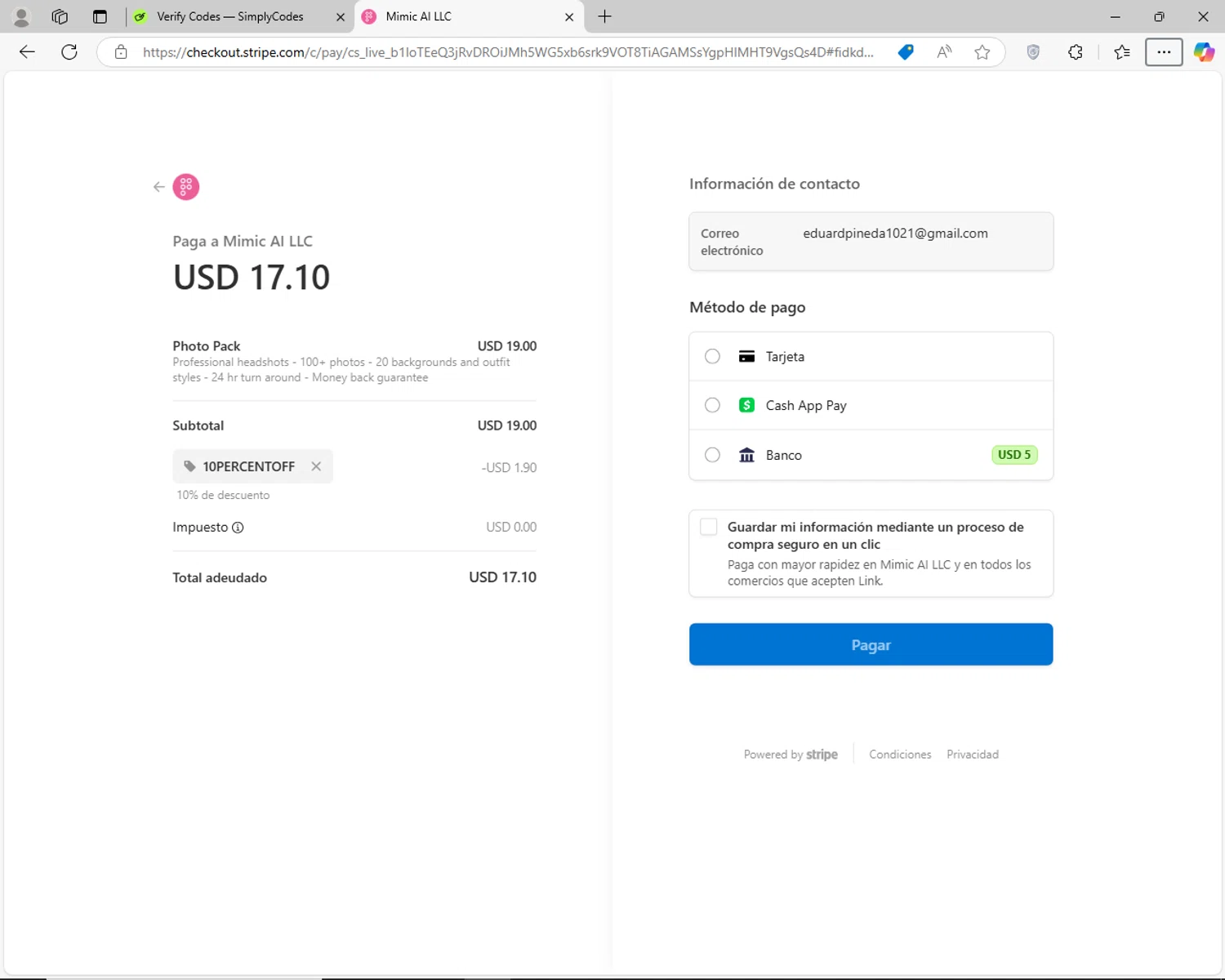This screenshot has width=1225, height=980.
Task: Activate the read aloud icon
Action: pos(944,52)
